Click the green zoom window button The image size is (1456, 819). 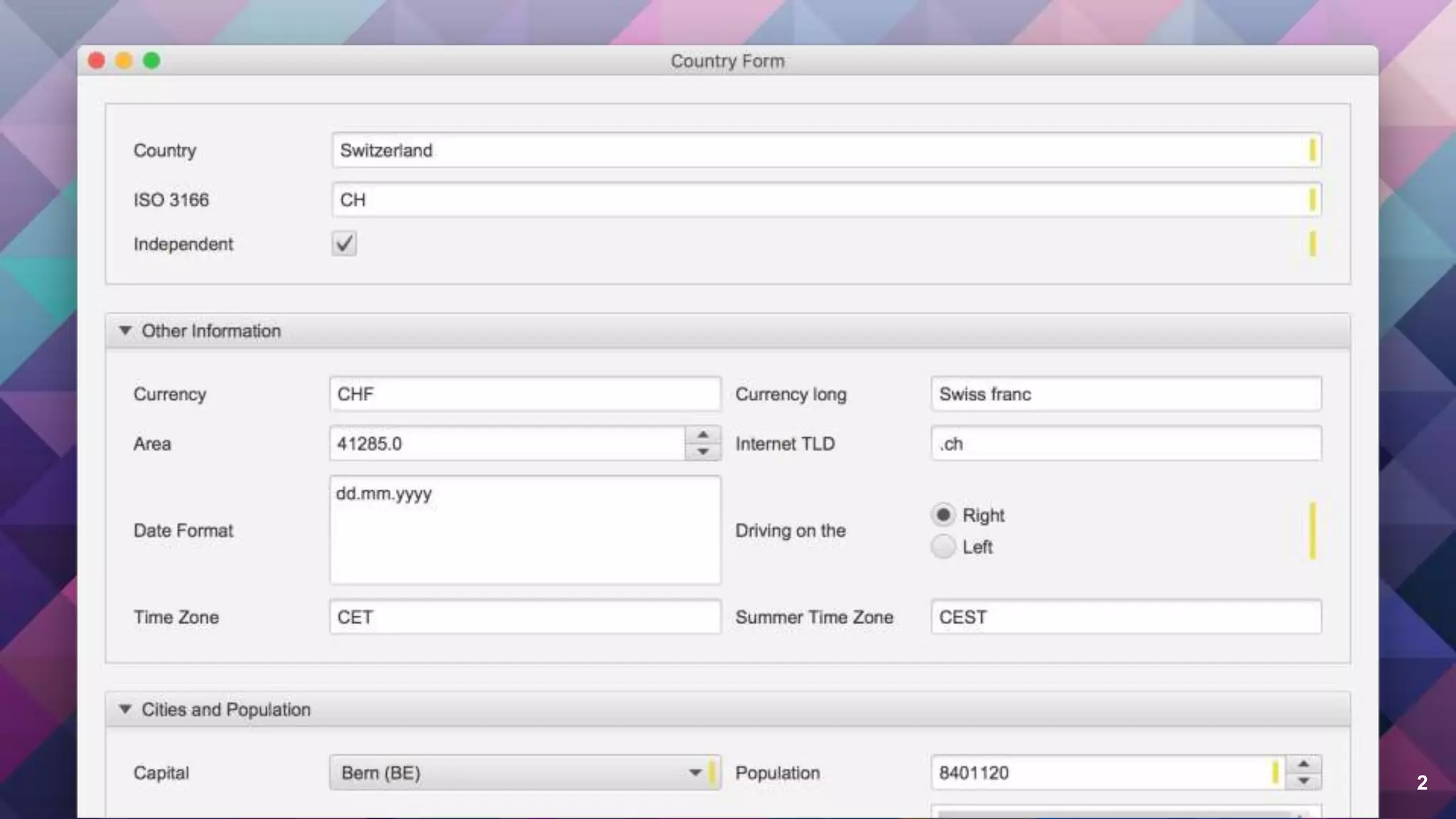click(x=151, y=61)
